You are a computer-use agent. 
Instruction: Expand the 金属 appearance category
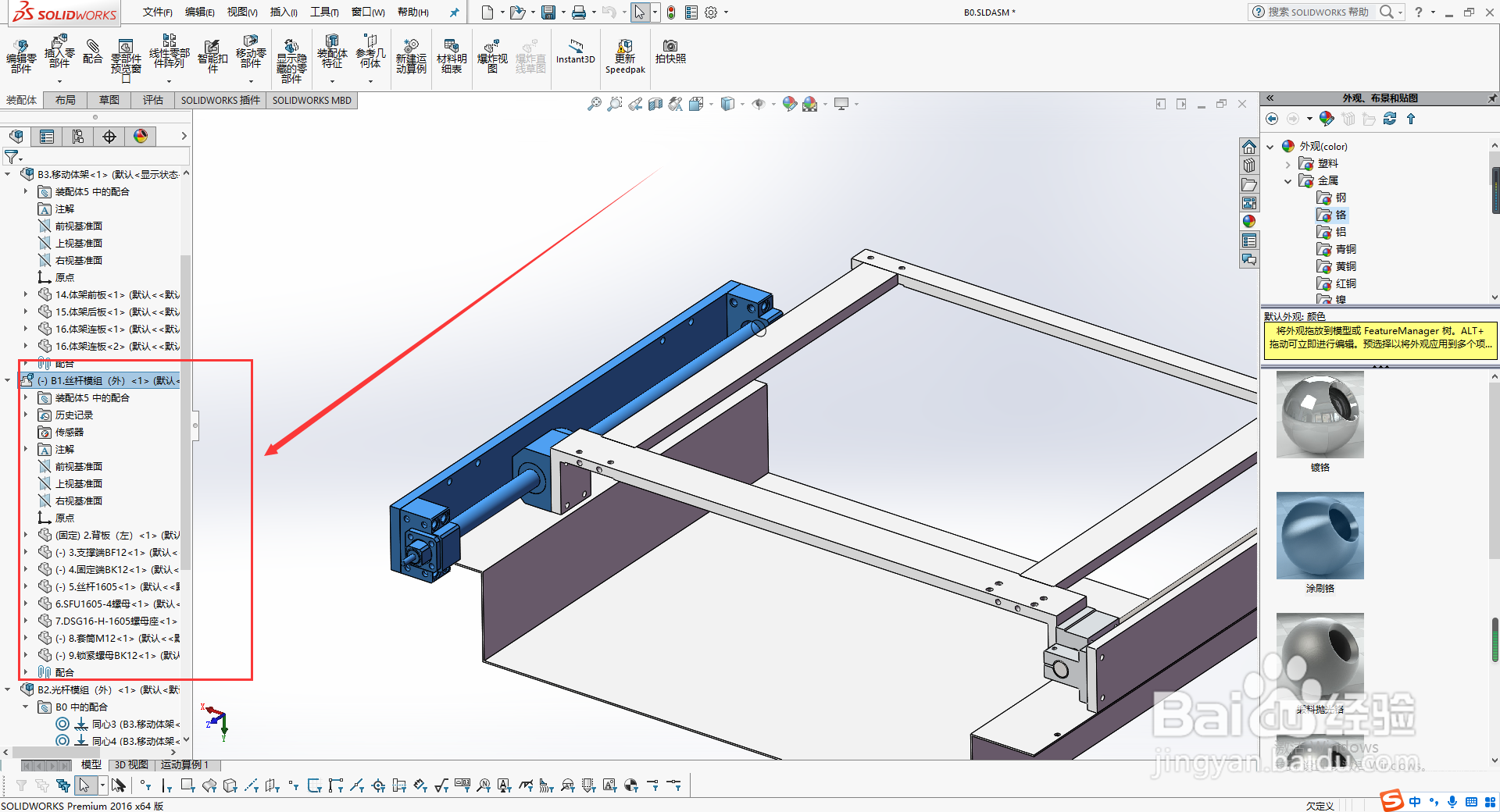coord(1288,180)
